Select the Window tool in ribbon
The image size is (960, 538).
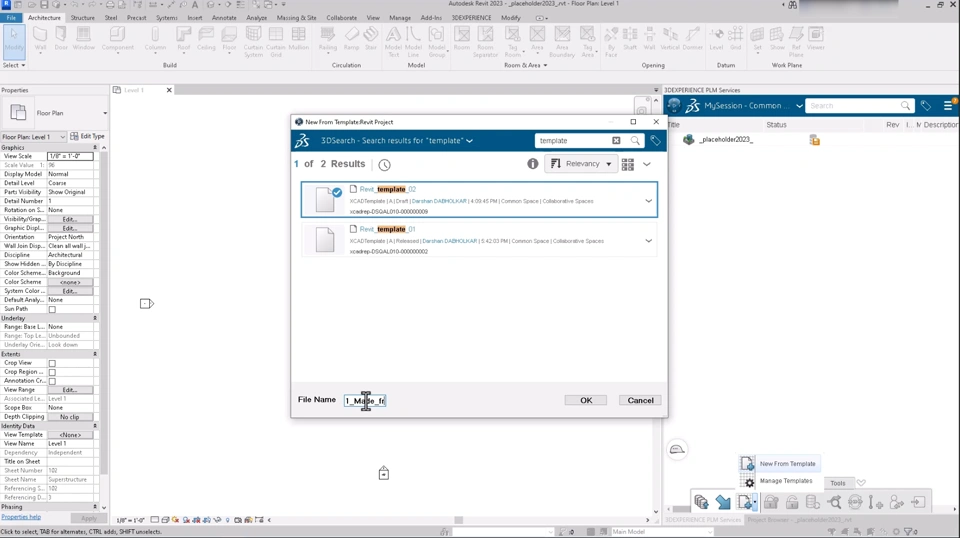pyautogui.click(x=83, y=39)
